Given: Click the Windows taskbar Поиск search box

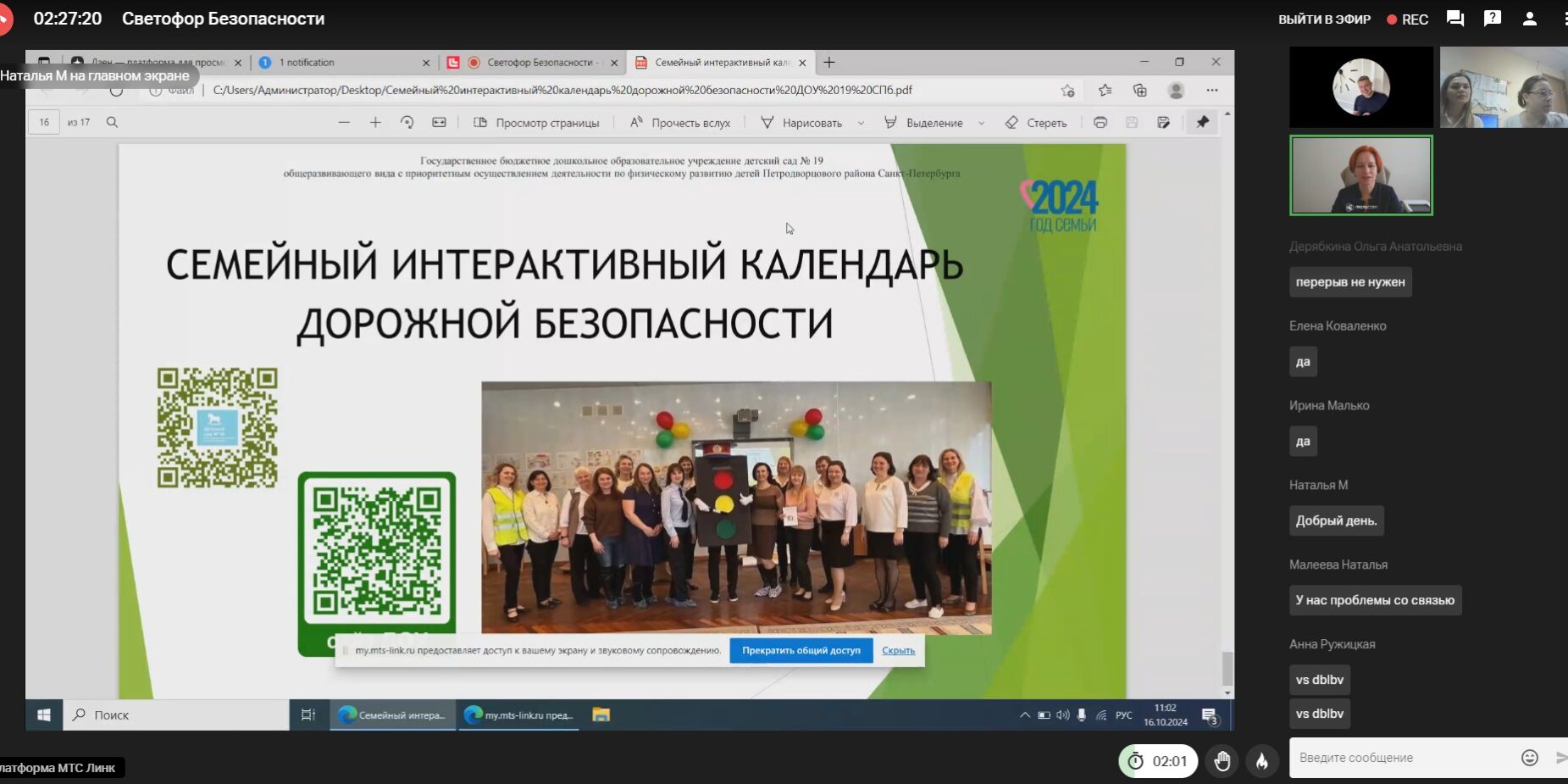Looking at the screenshot, I should 176,714.
